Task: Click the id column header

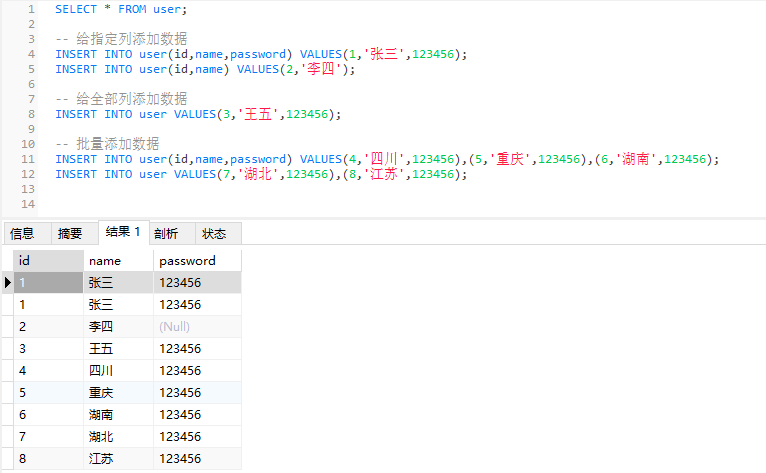Action: 48,260
